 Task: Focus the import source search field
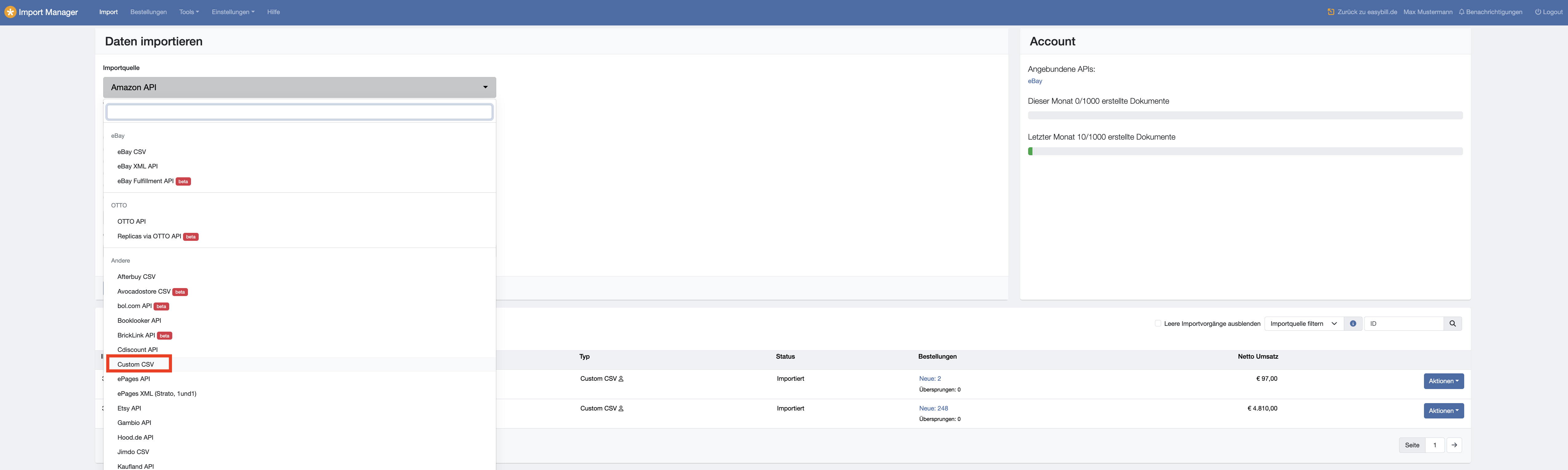[x=299, y=112]
